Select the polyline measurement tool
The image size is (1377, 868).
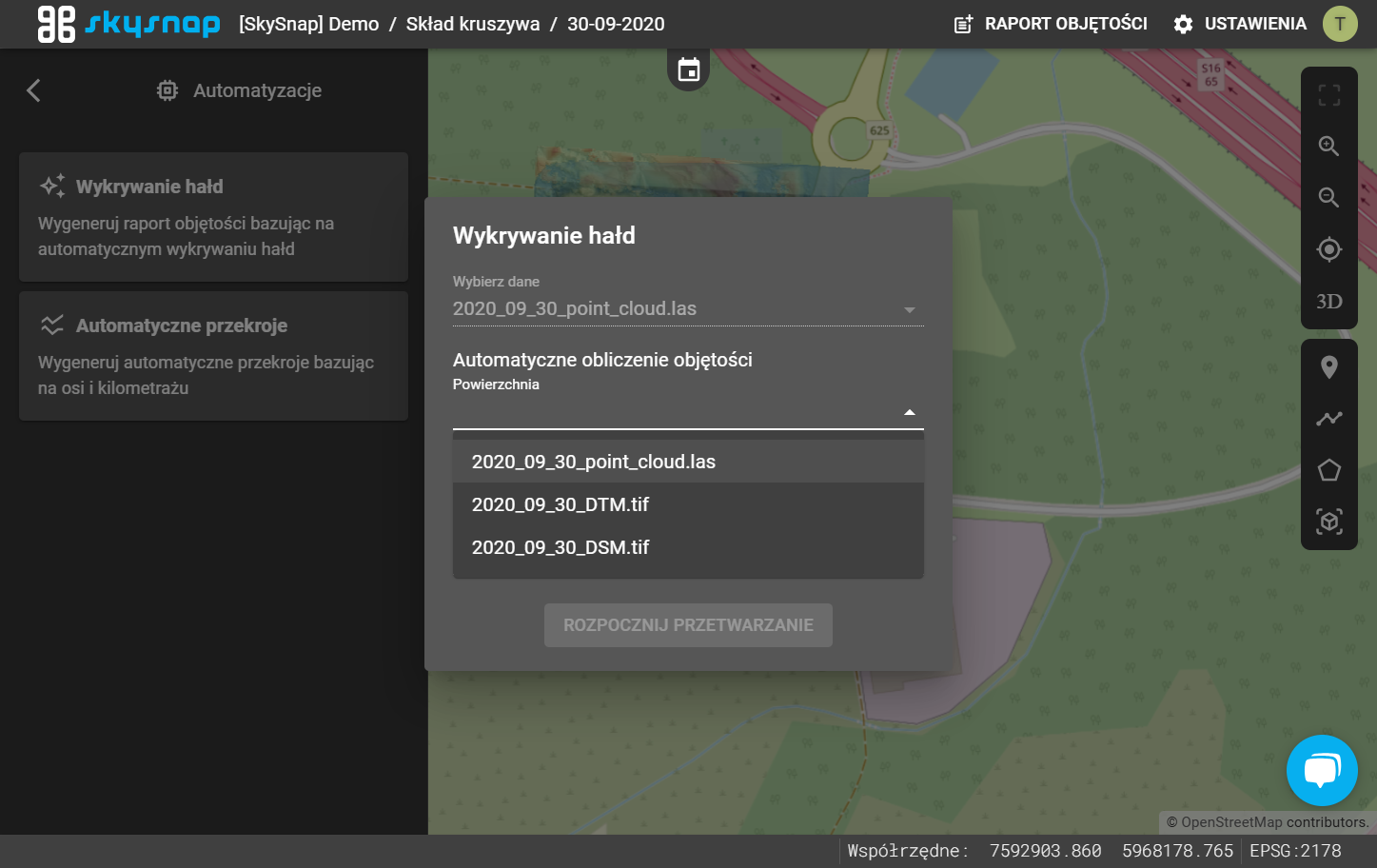coord(1328,419)
